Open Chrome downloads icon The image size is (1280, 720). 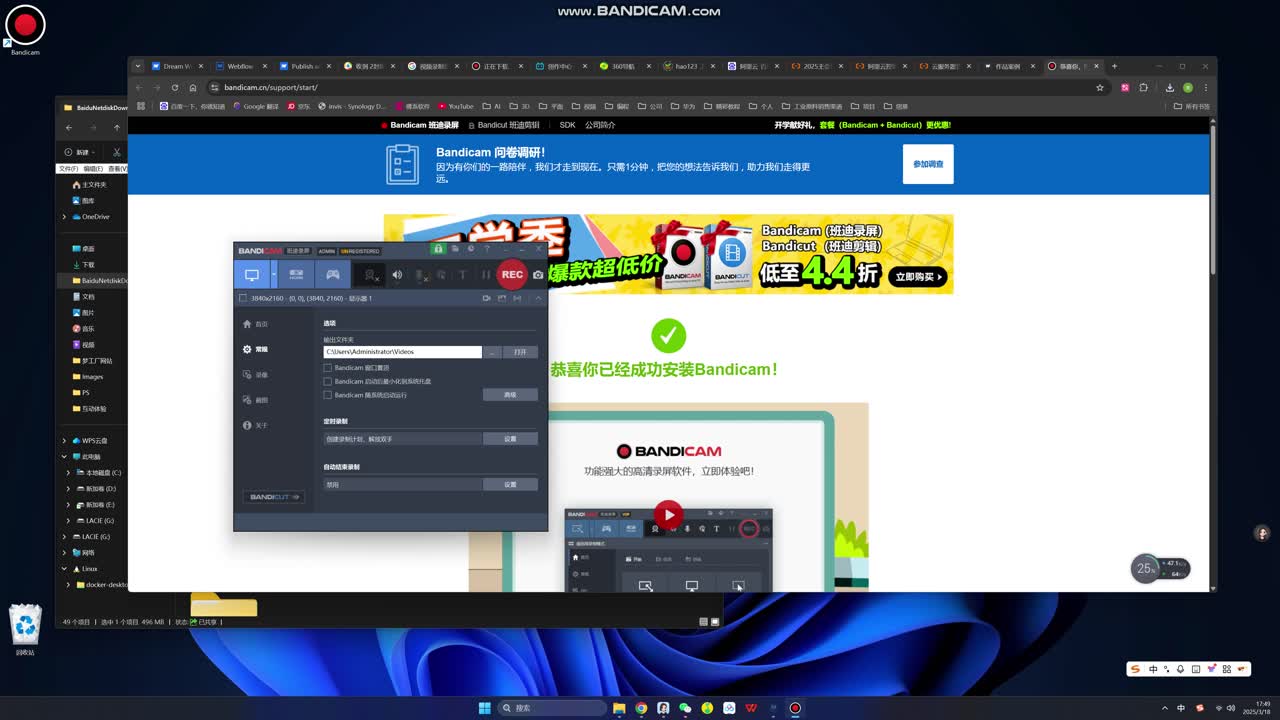1169,87
